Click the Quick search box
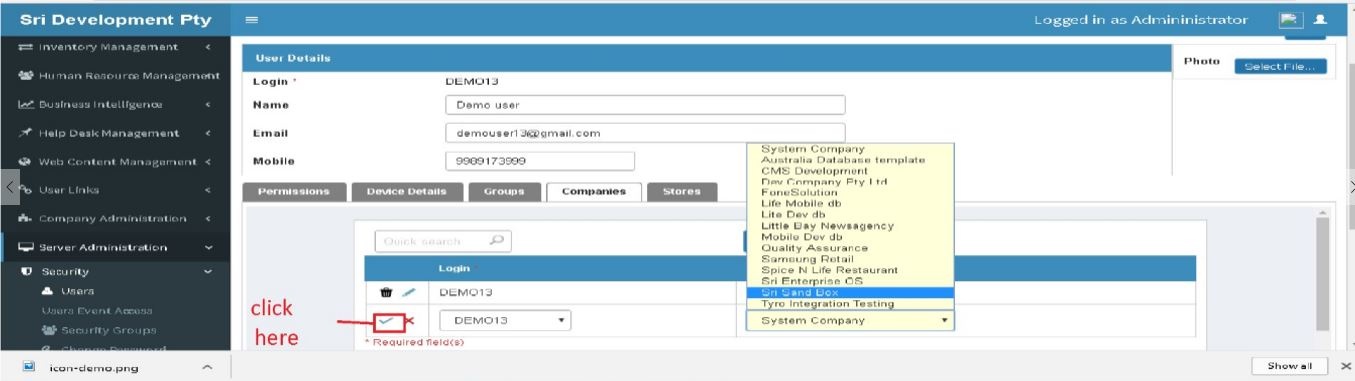 click(x=444, y=241)
